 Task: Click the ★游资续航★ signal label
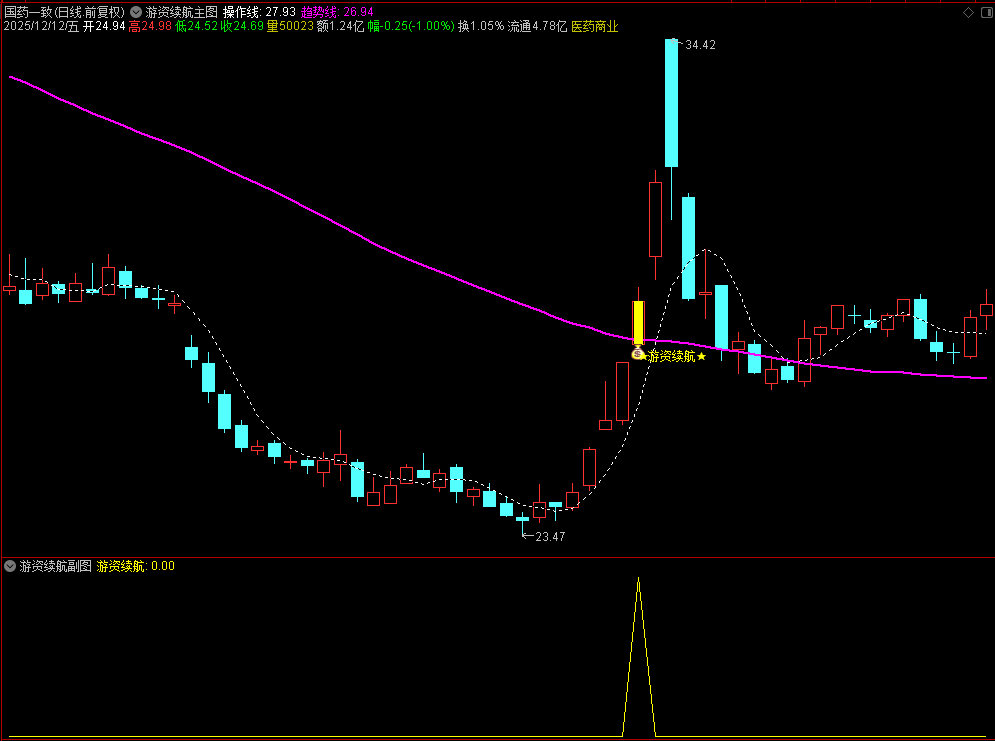tap(673, 357)
